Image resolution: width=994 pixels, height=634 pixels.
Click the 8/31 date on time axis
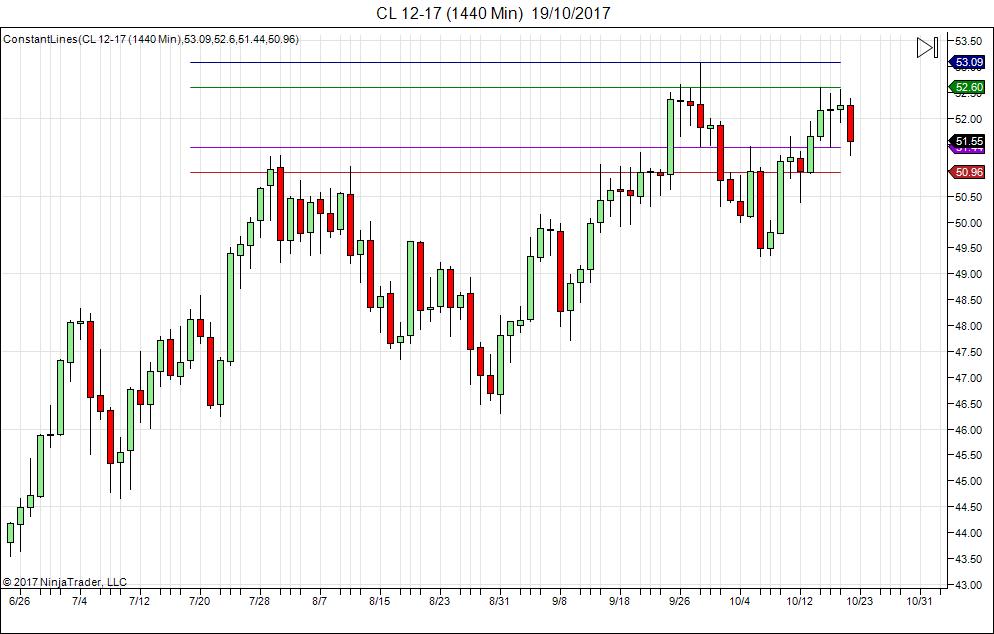500,600
